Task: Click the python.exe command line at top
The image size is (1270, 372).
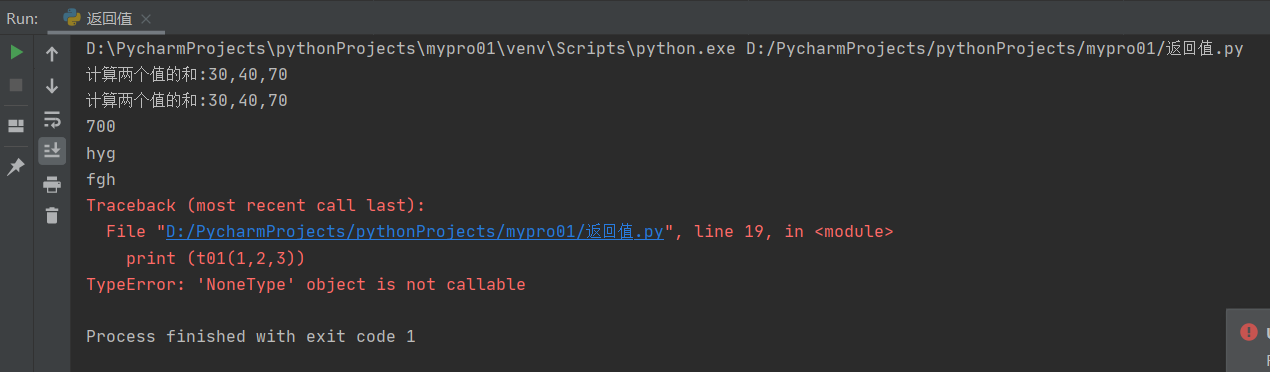Action: [x=665, y=48]
